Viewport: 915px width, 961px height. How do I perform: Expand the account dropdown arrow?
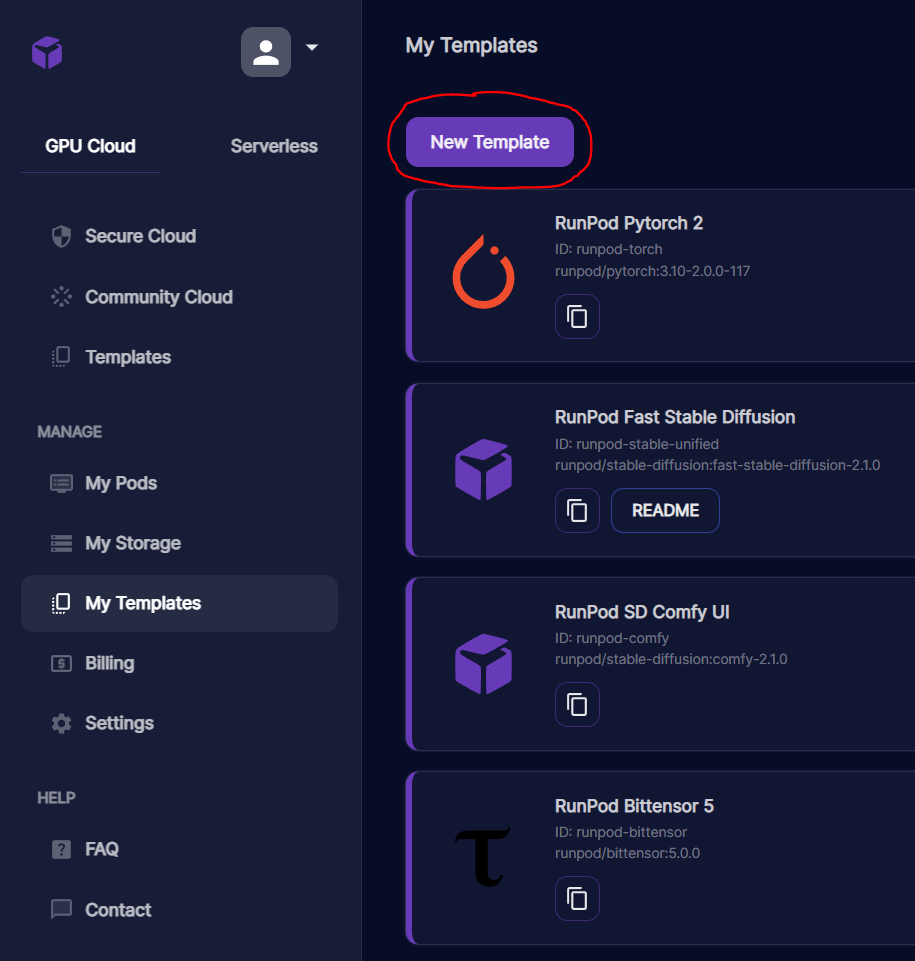(312, 47)
